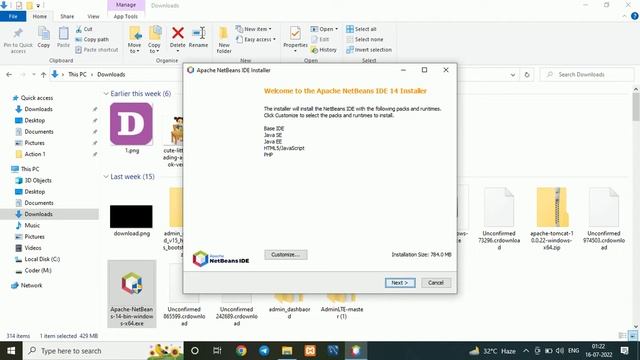This screenshot has width=640, height=360.
Task: Open the File tab in File Explorer
Action: pyautogui.click(x=13, y=16)
